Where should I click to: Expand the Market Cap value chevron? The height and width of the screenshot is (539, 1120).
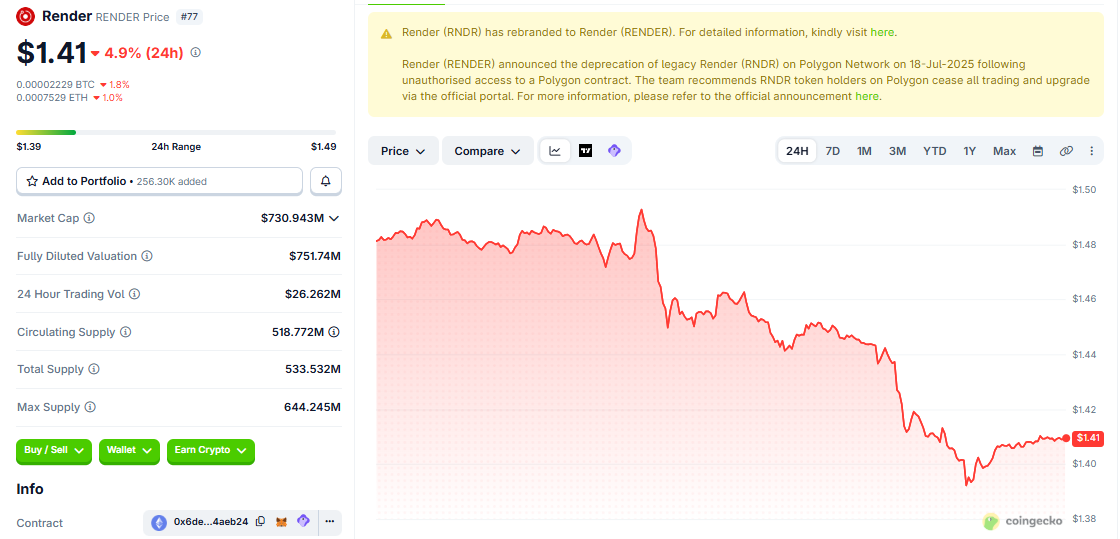(x=334, y=218)
